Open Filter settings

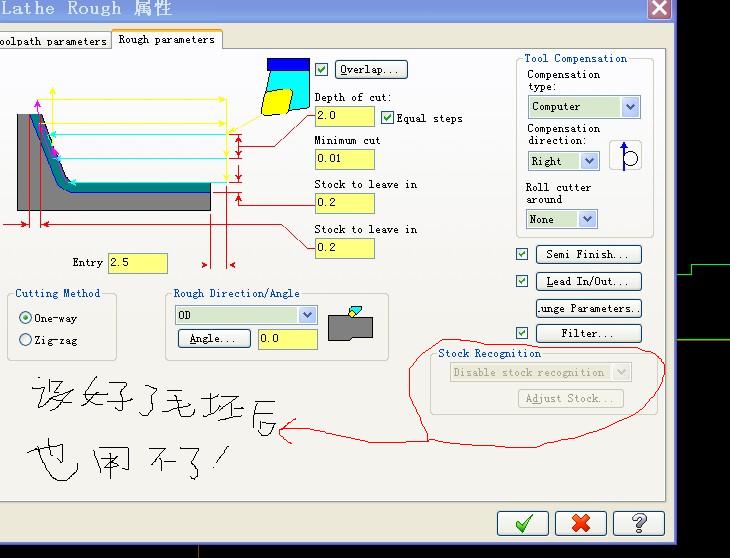pyautogui.click(x=588, y=333)
